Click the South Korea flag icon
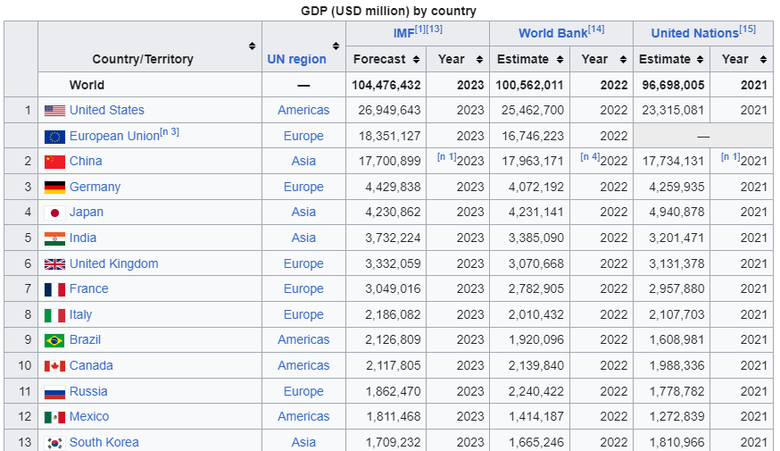 click(x=55, y=443)
